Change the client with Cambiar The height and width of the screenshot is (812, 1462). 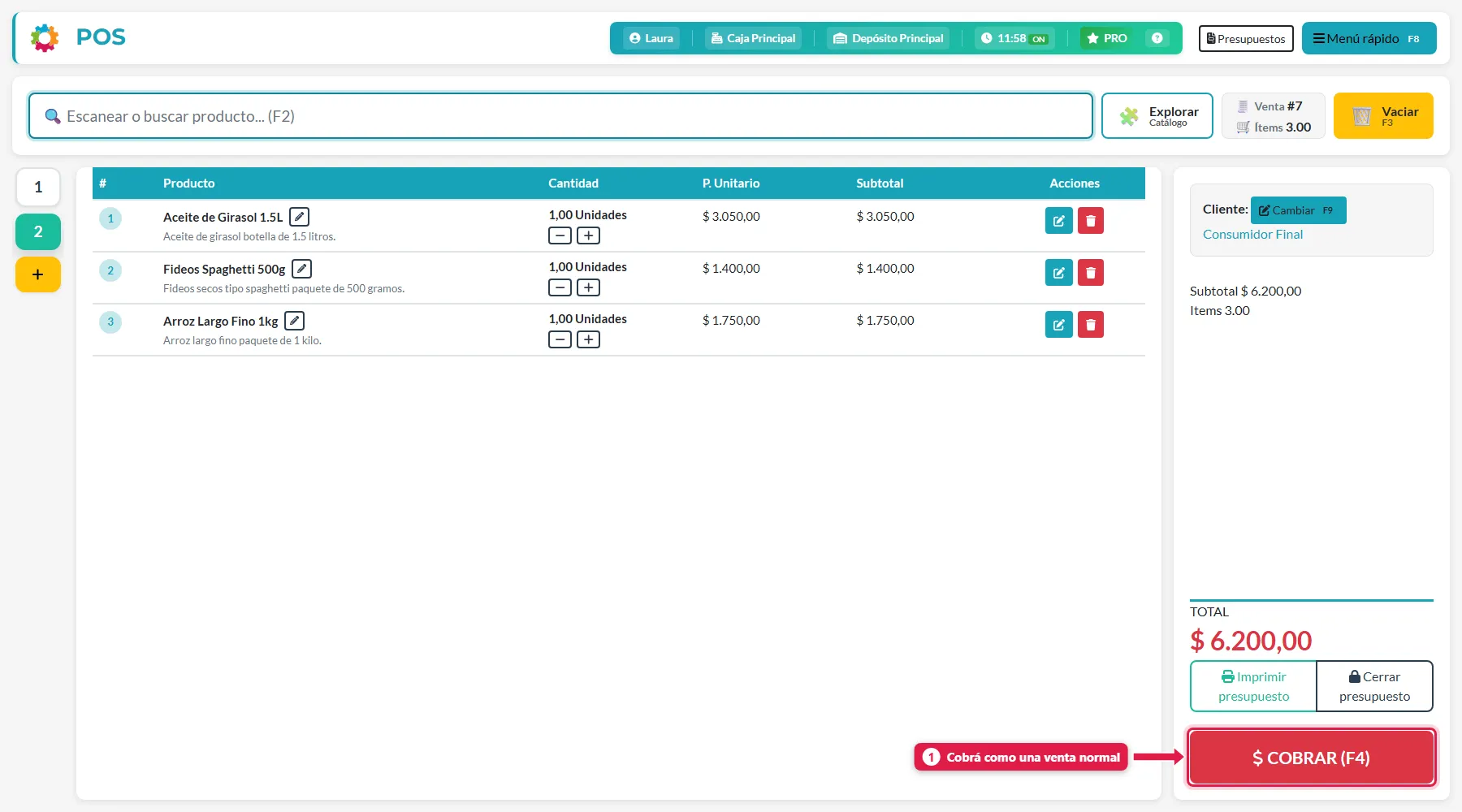[x=1299, y=210]
